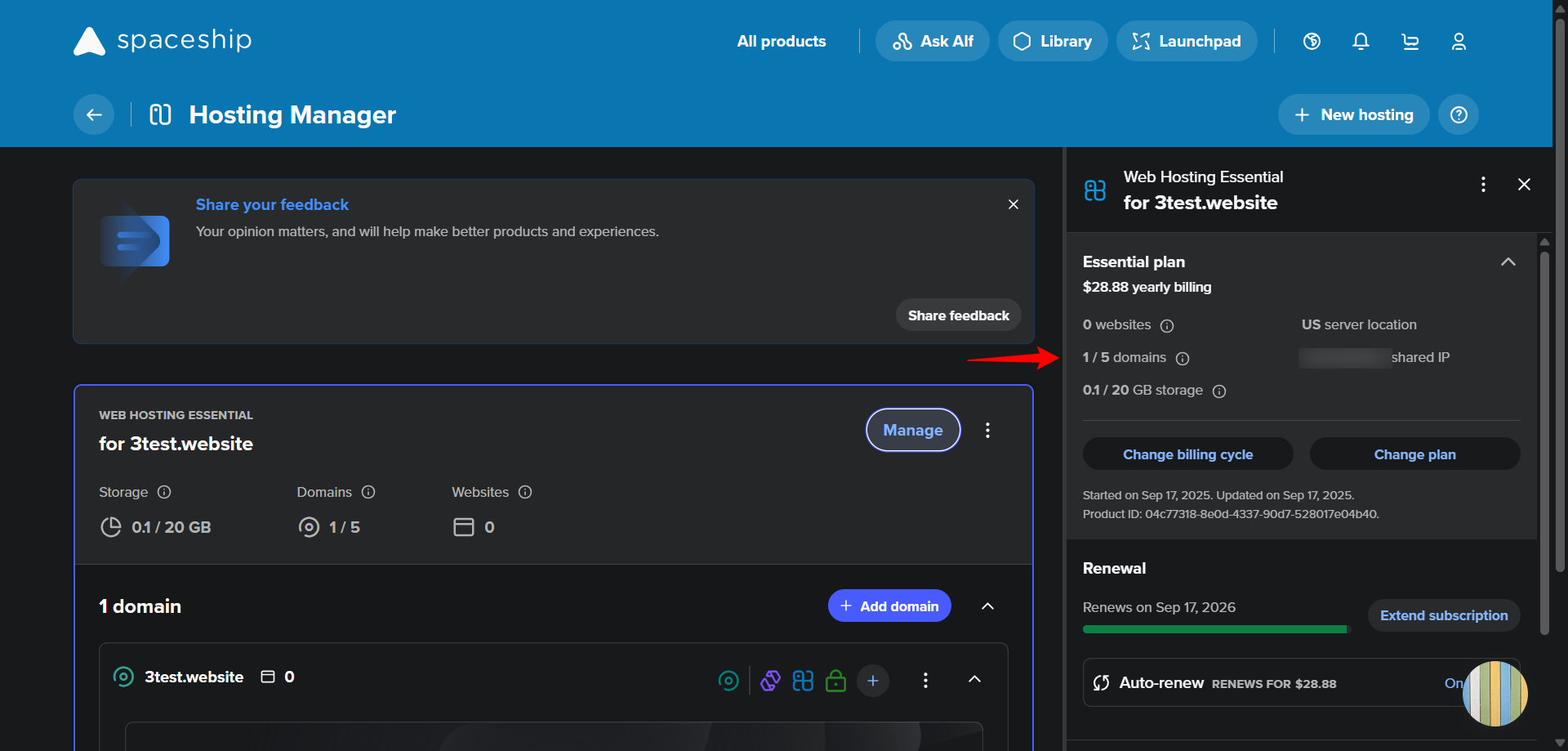
Task: Open the shopping cart
Action: click(1410, 41)
